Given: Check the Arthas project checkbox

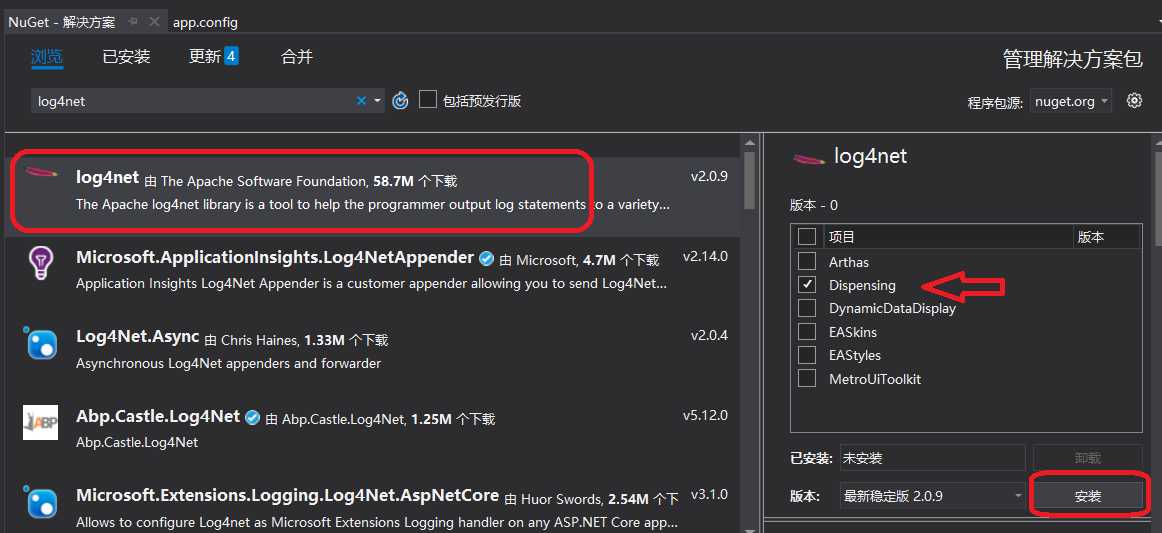Looking at the screenshot, I should click(806, 261).
